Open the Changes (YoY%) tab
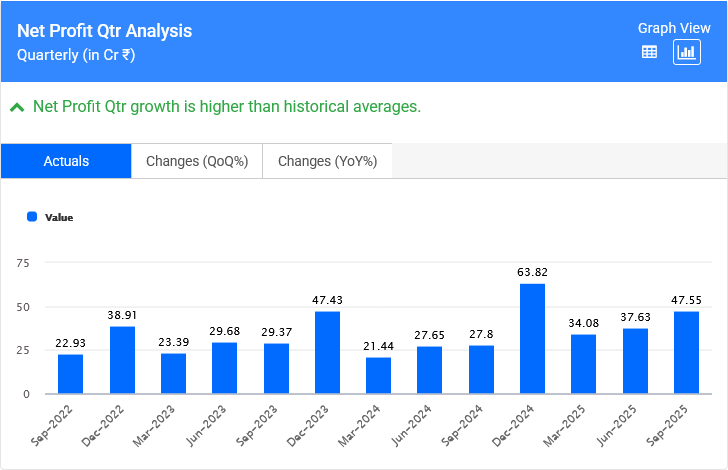Screen dimensions: 728x470 pos(327,161)
